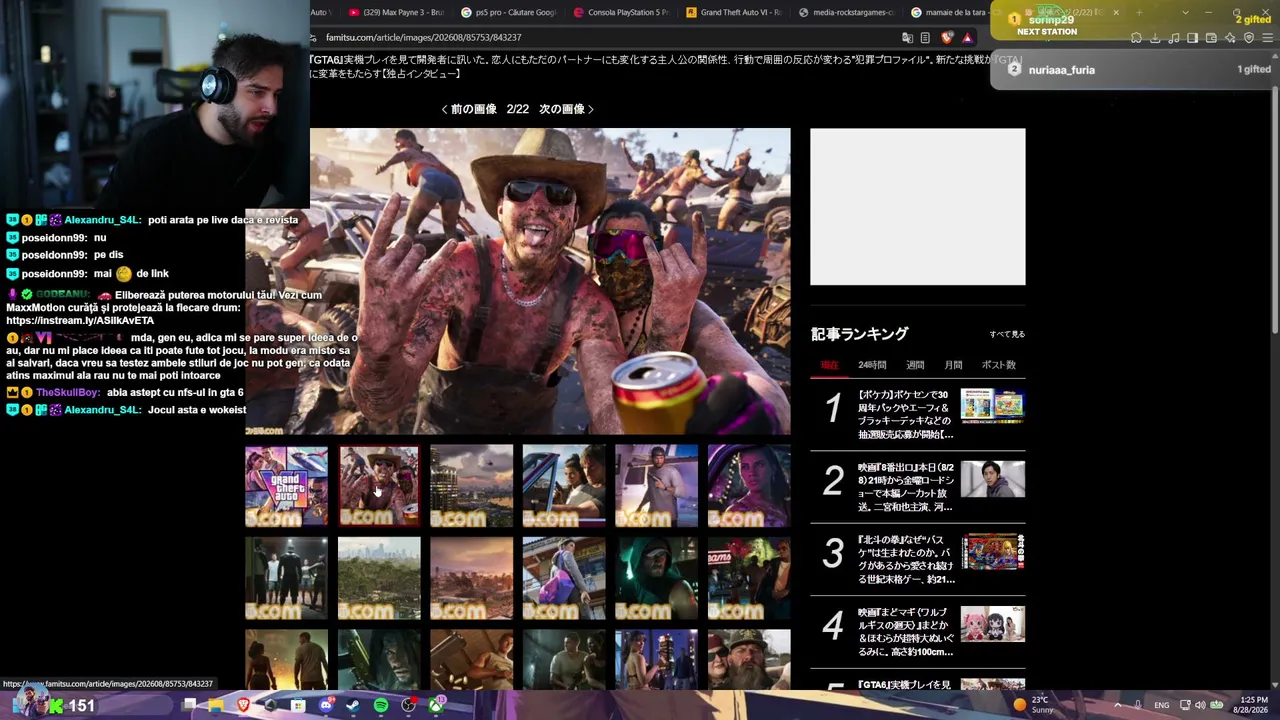Open the Brave hamburger menu
The width and height of the screenshot is (1280, 720).
coord(1268,38)
